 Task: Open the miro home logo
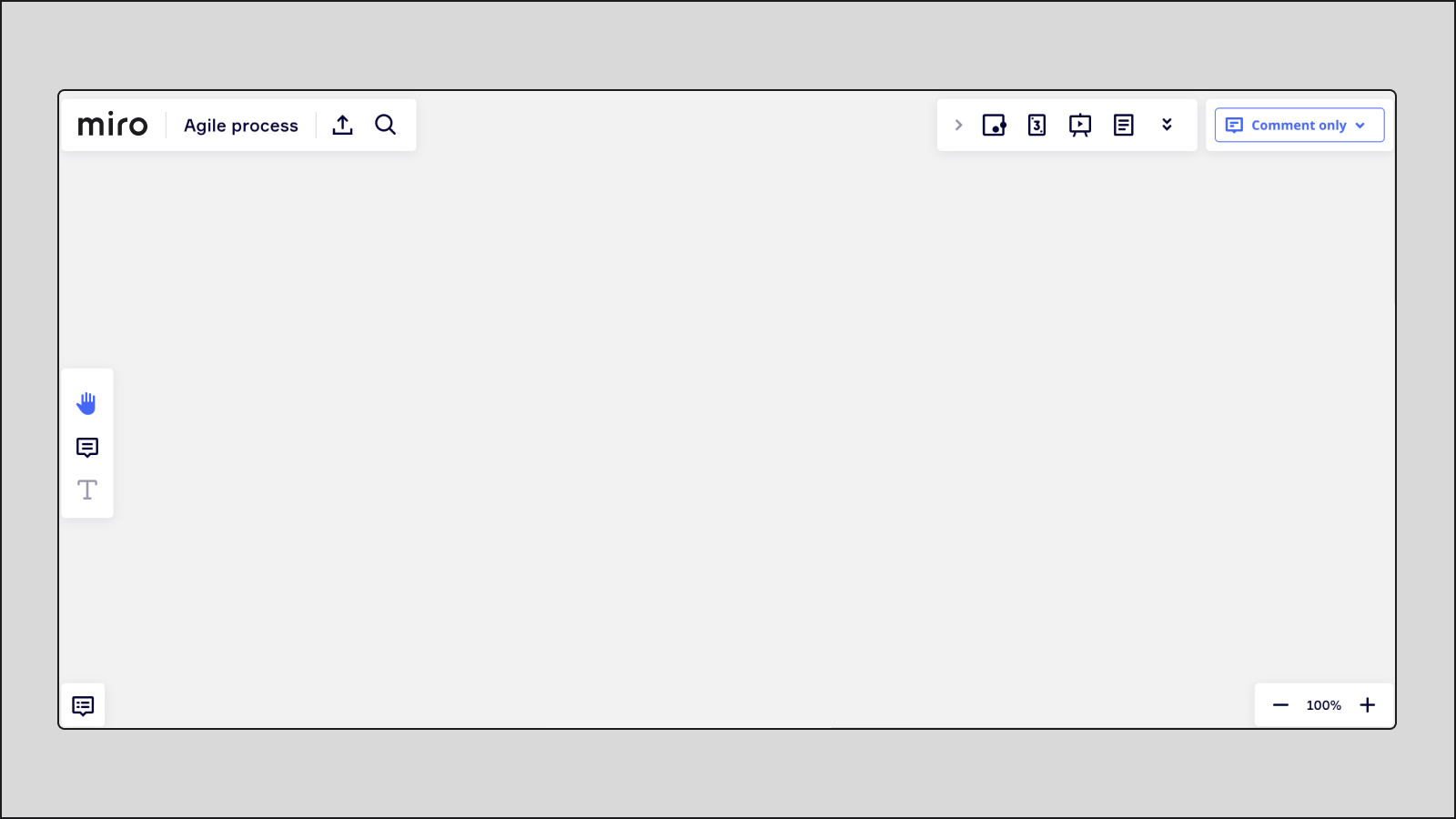(x=112, y=125)
